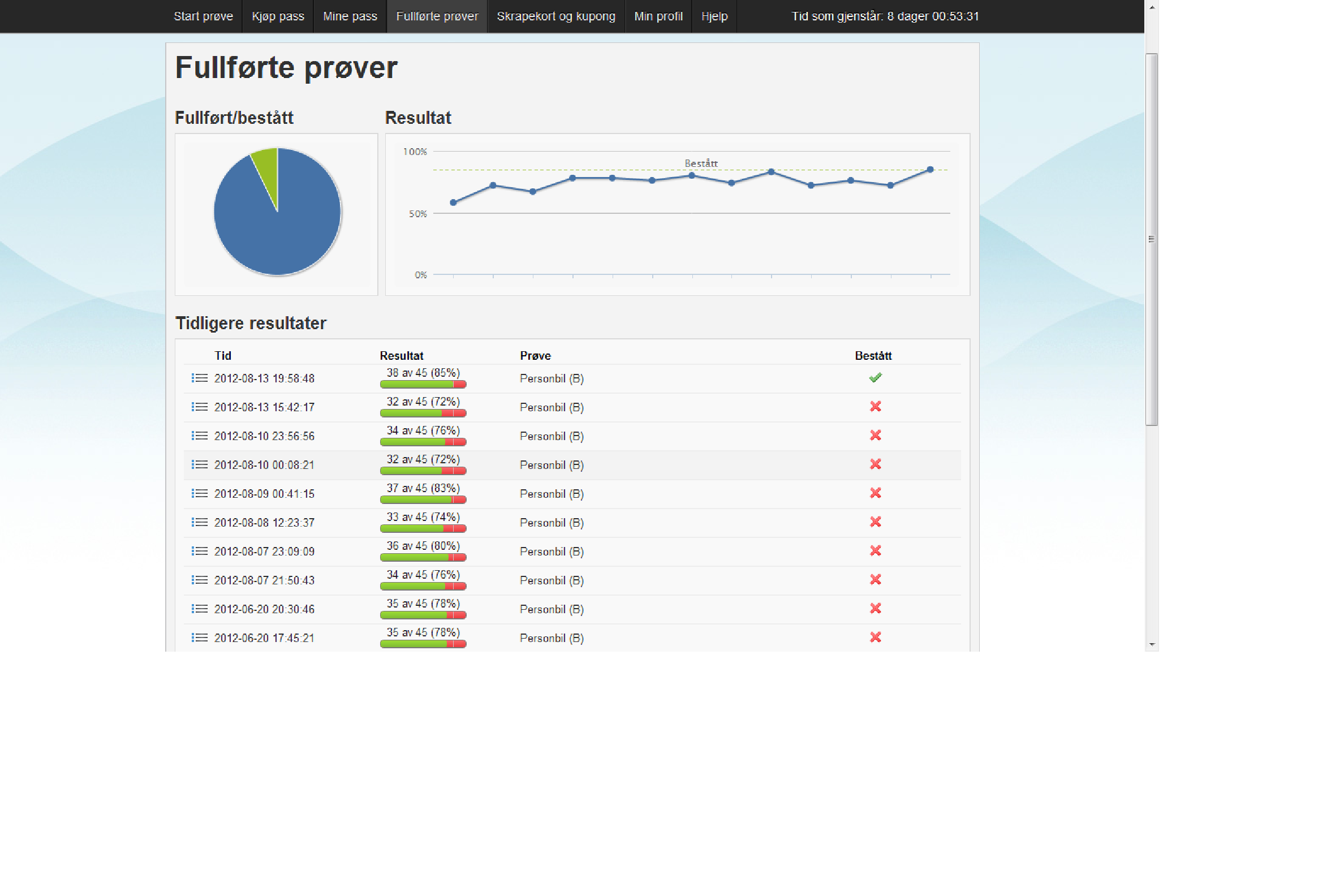The image size is (1344, 896).
Task: Click red failed cross for 2012-08-07 23:09:09
Action: (x=876, y=551)
